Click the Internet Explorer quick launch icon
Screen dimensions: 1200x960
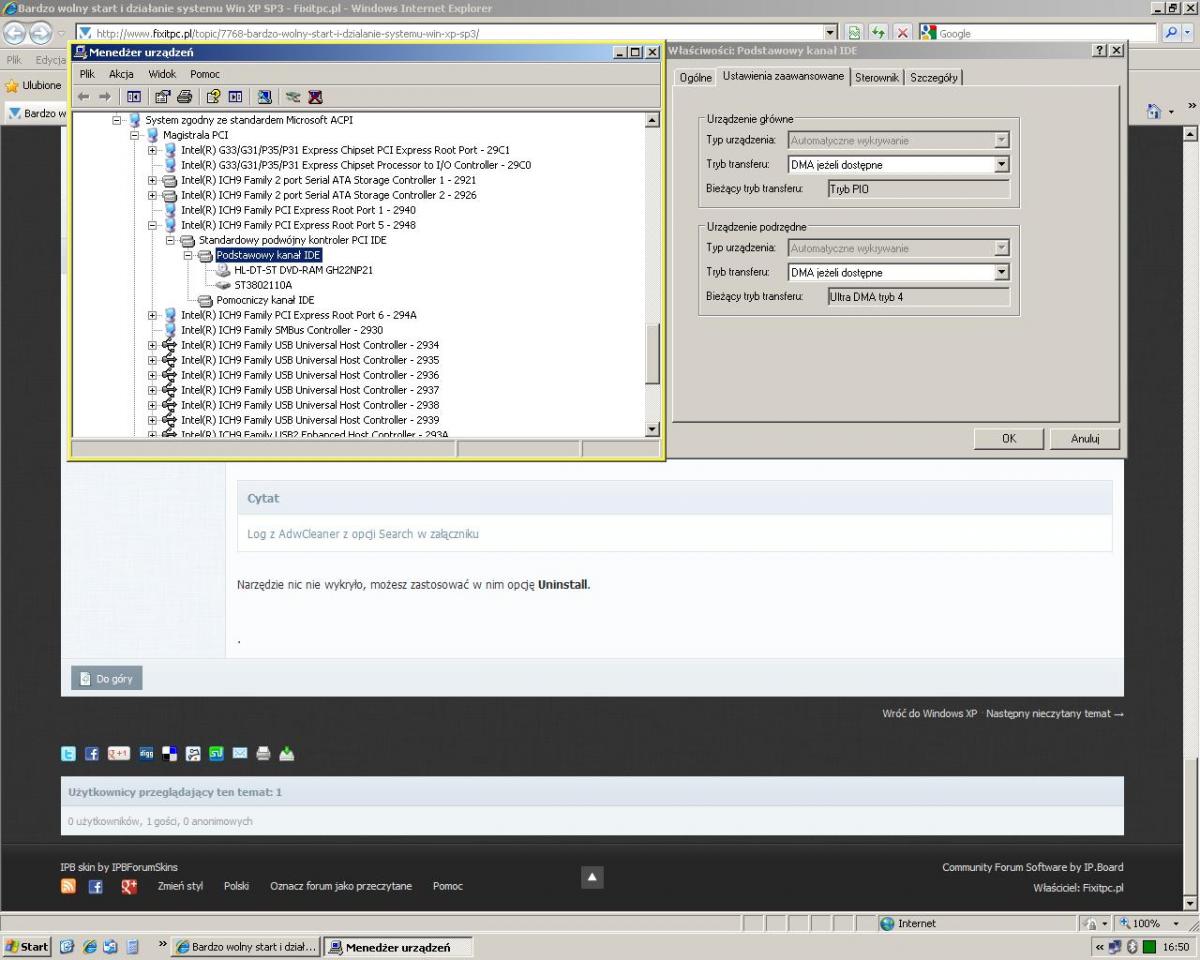point(89,947)
